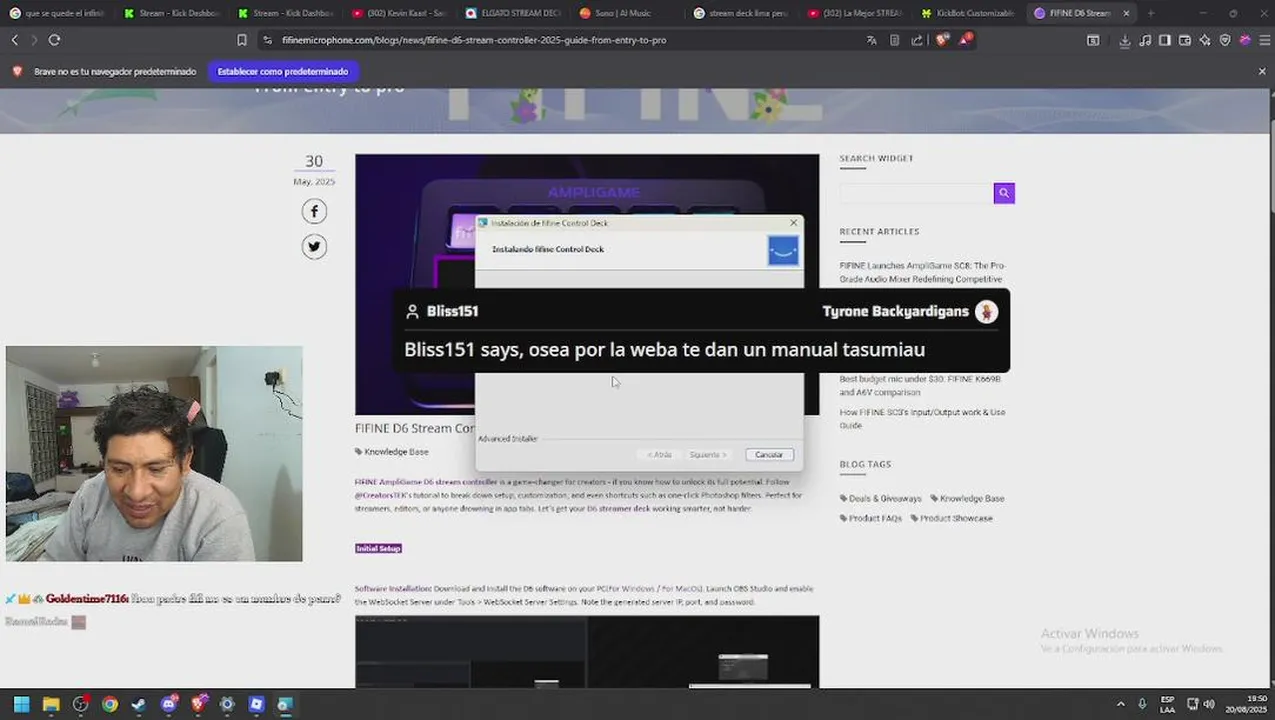
Task: Click the 'Software Installation' text link
Action: 393,588
